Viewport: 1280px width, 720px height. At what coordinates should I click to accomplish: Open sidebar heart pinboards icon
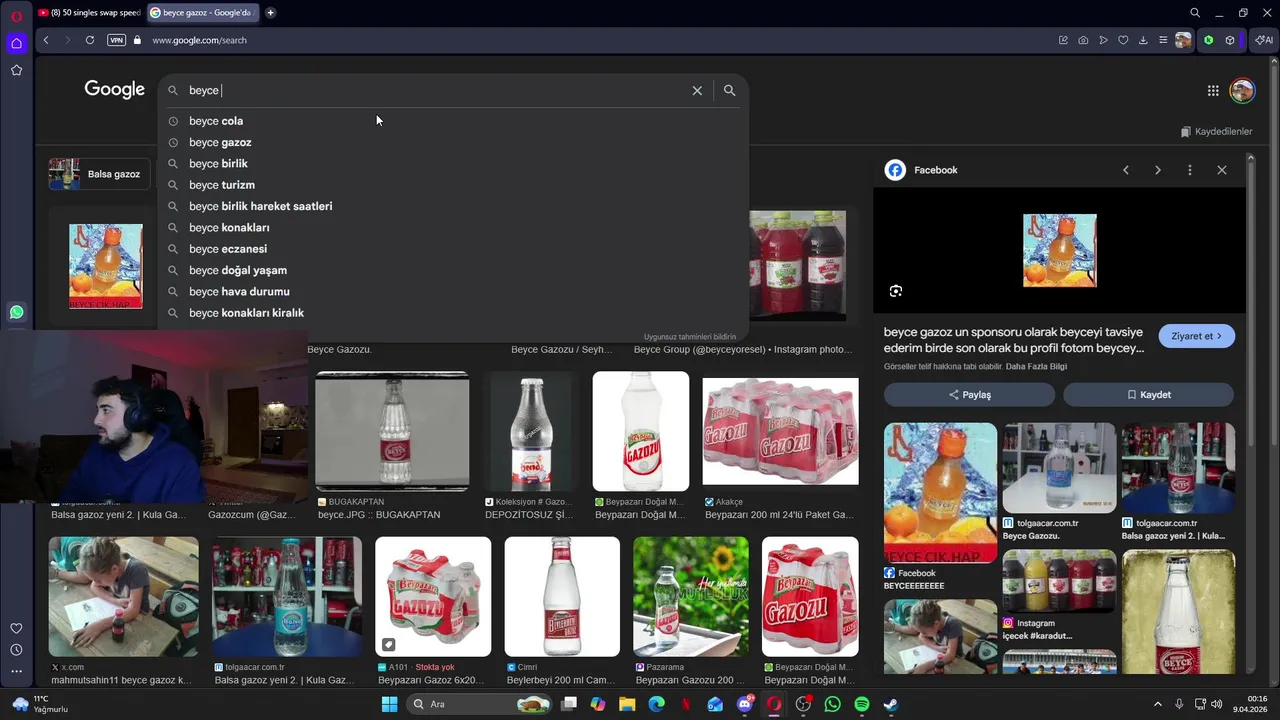pyautogui.click(x=16, y=629)
